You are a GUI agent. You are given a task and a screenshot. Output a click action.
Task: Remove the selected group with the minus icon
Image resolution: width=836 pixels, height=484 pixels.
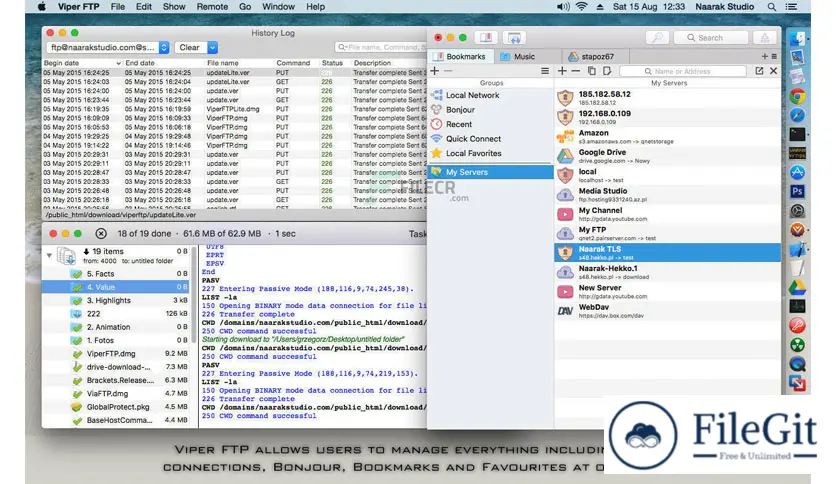tap(448, 71)
